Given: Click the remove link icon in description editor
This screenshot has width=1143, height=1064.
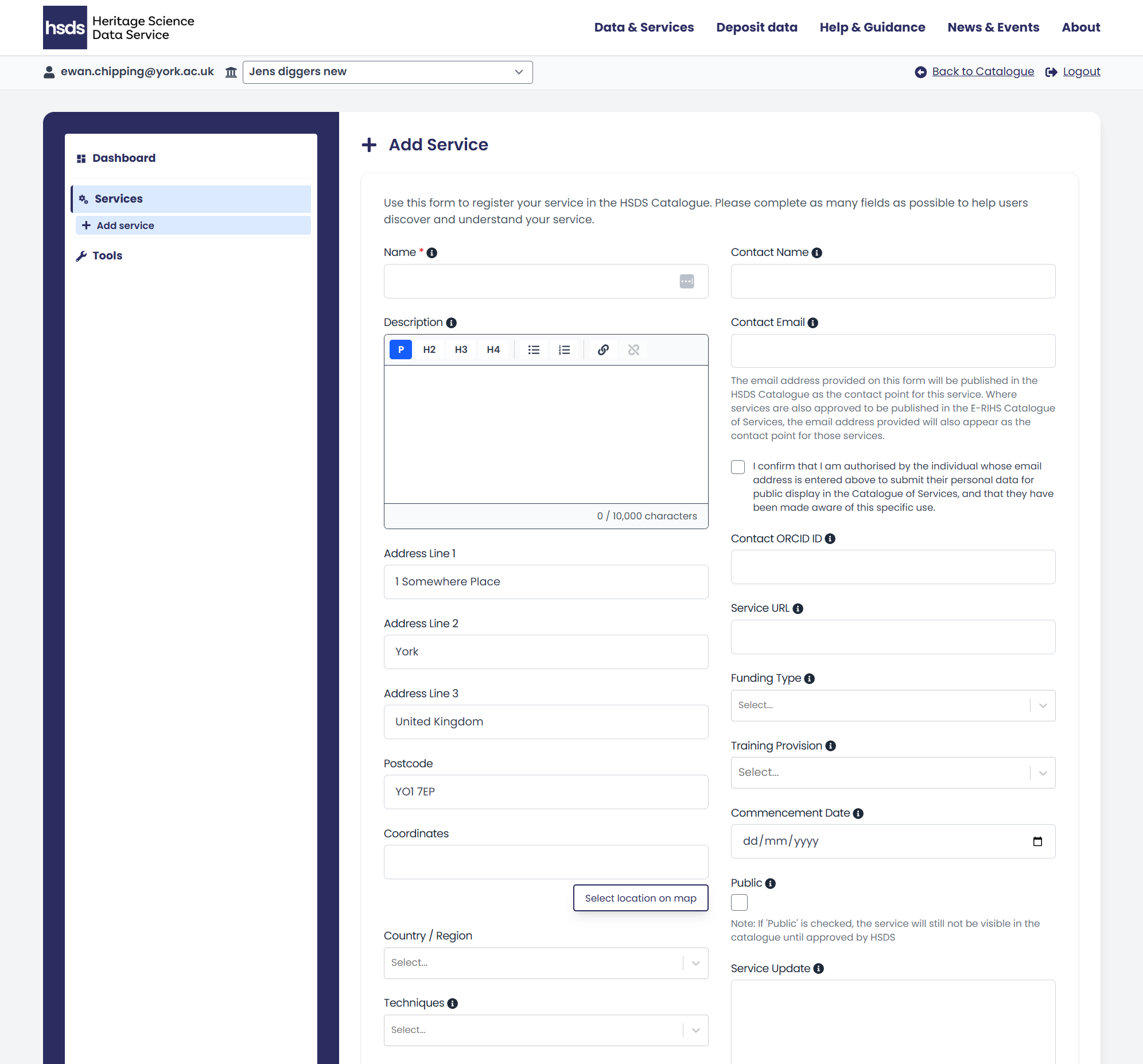Looking at the screenshot, I should tap(633, 350).
